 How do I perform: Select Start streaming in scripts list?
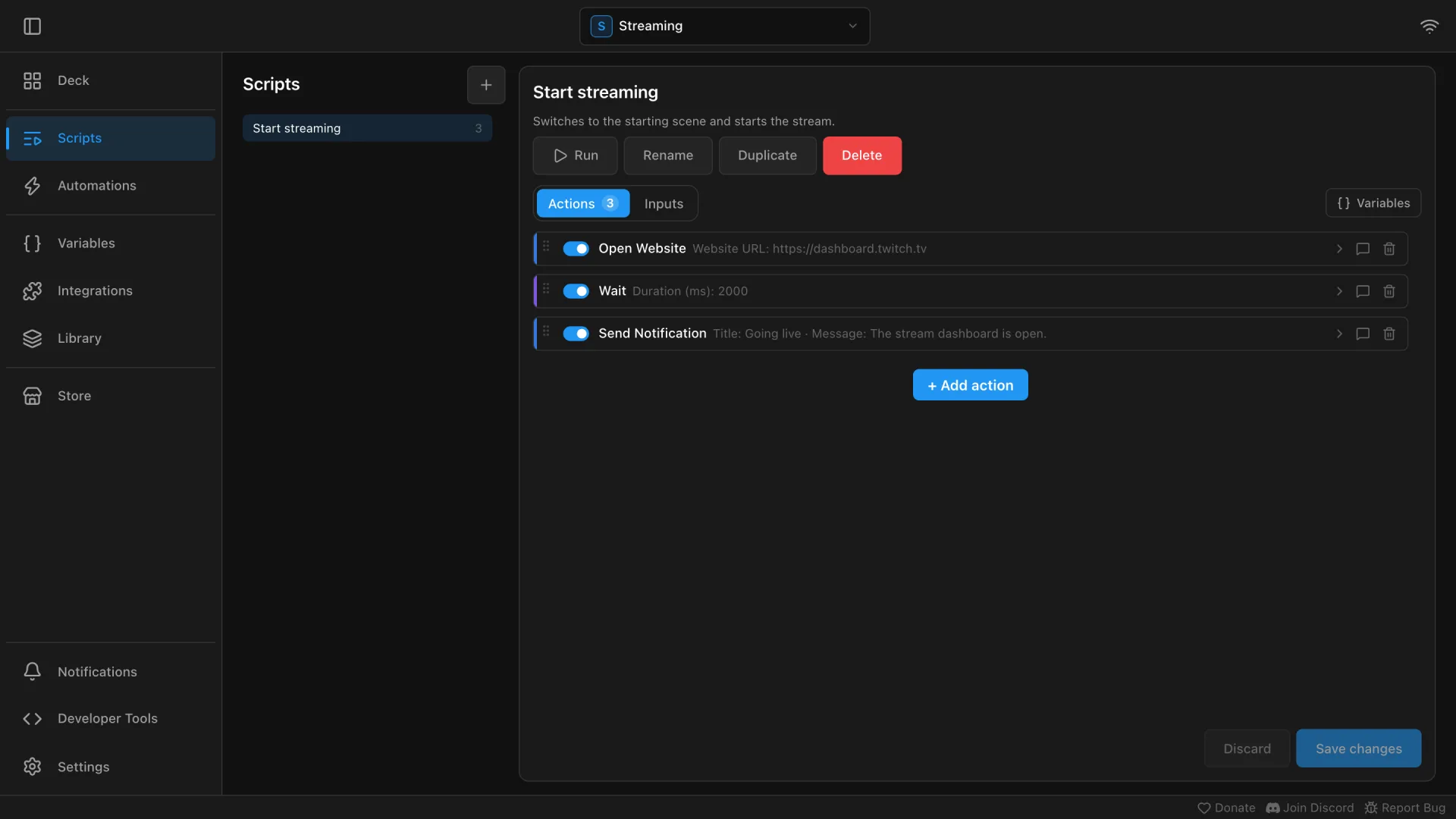tap(367, 128)
